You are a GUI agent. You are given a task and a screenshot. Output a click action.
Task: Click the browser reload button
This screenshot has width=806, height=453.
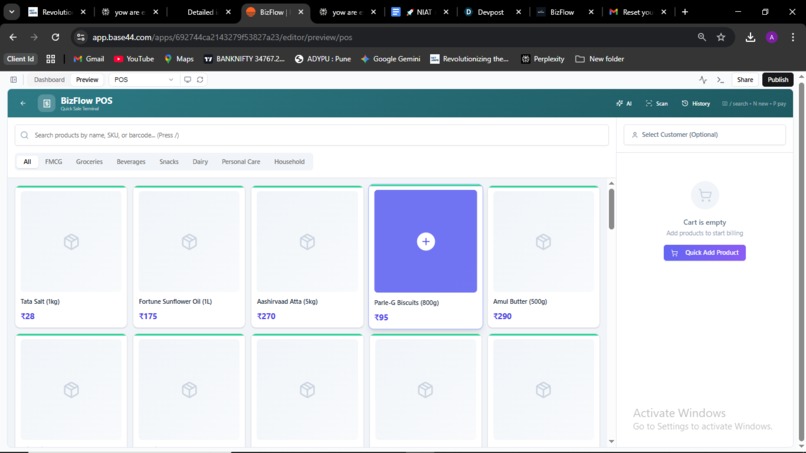coord(55,37)
